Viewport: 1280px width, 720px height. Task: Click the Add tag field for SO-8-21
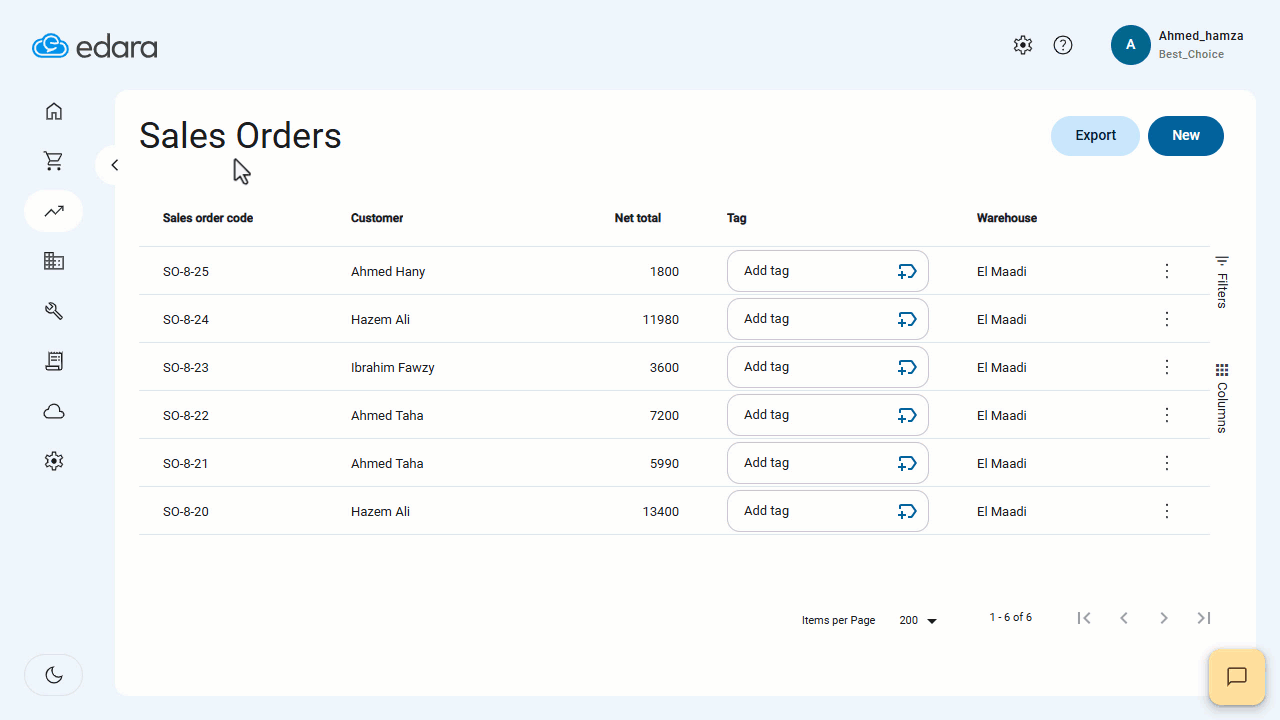click(828, 463)
